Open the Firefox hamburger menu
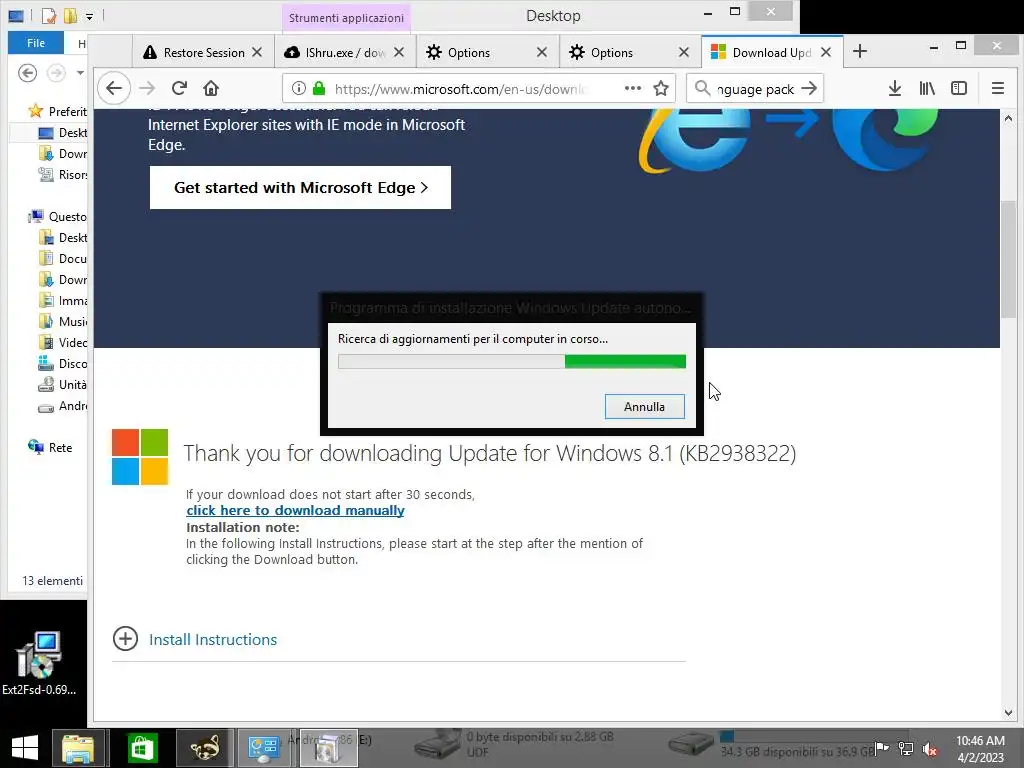The image size is (1024, 768). [997, 88]
